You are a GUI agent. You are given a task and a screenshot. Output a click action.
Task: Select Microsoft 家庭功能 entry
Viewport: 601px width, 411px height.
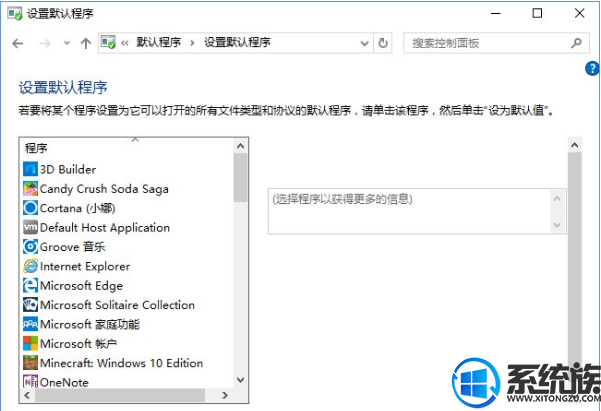coord(90,324)
